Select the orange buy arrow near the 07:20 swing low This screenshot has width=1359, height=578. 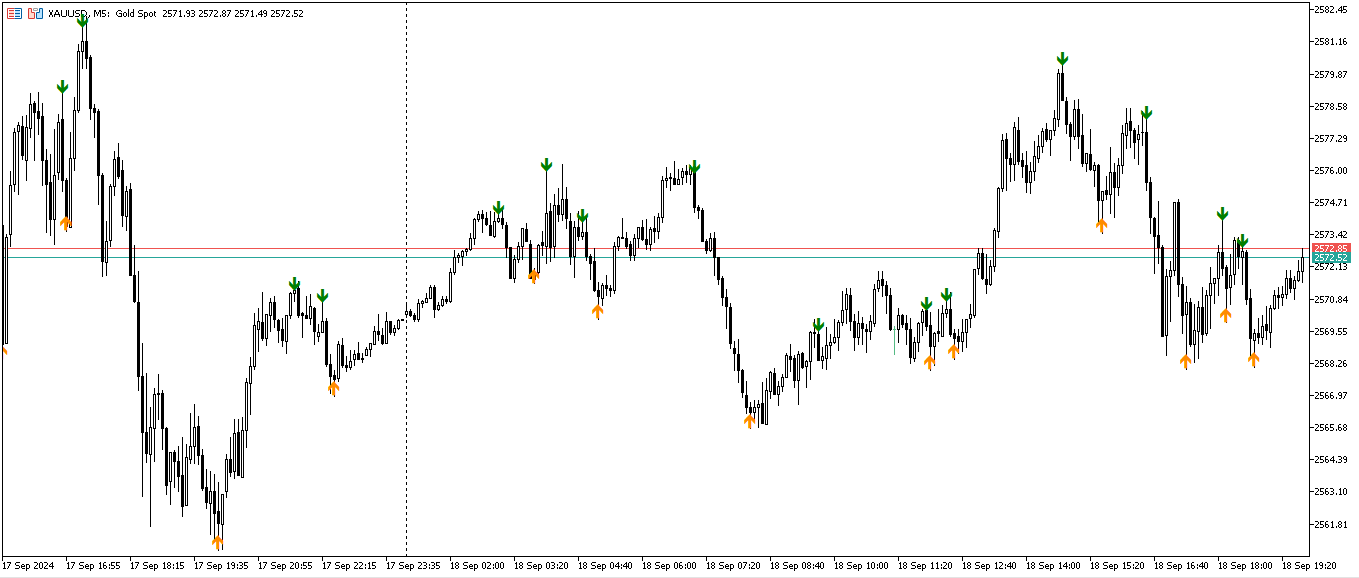click(748, 420)
